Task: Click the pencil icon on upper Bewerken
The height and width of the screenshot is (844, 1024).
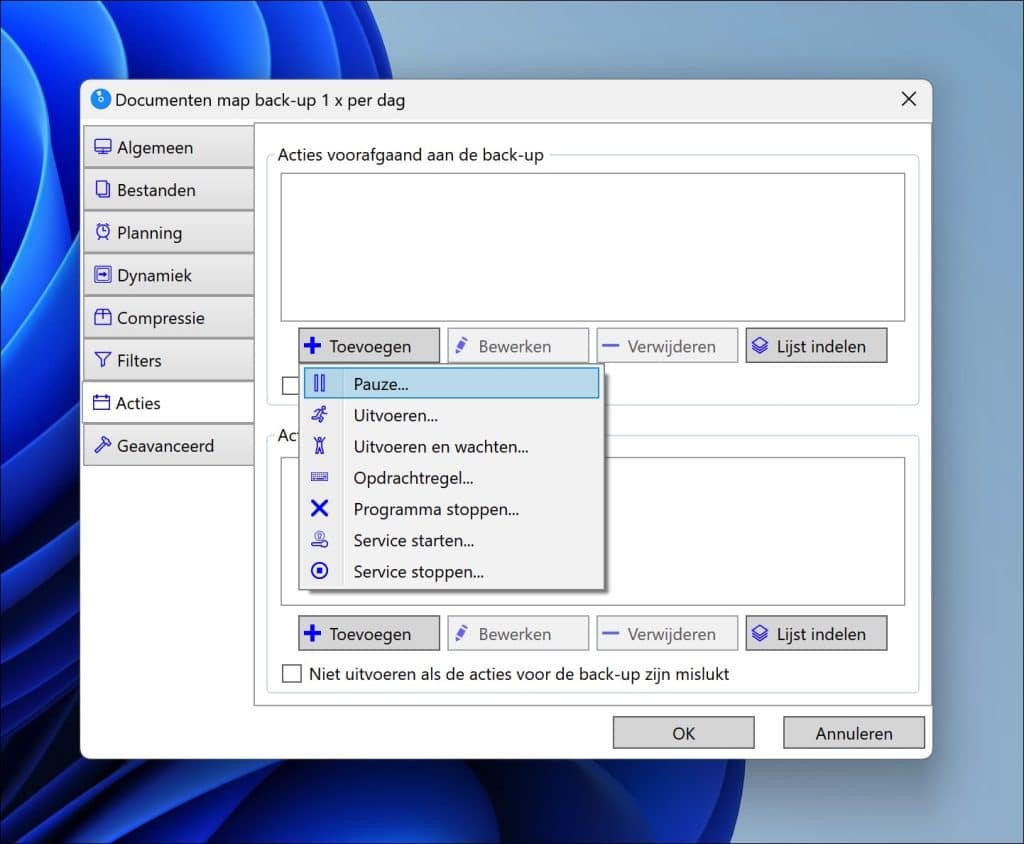Action: point(461,346)
